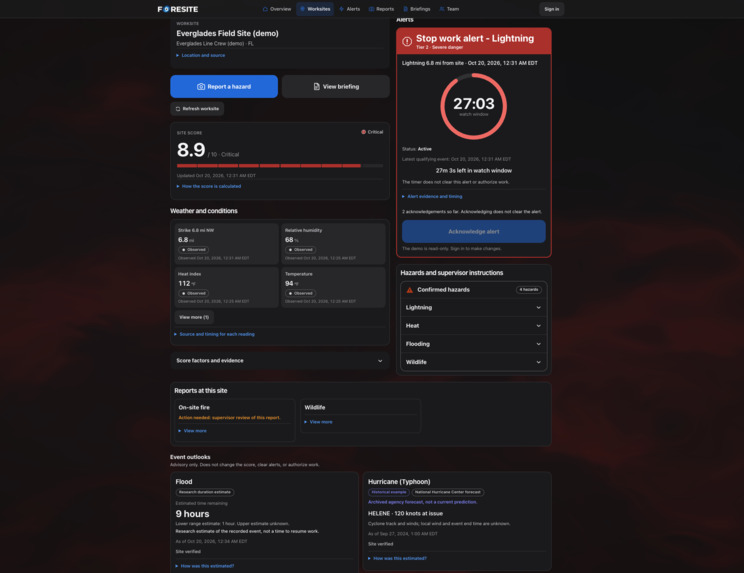Screen dimensions: 744x573
Task: Click the action needed supervisor review text
Action: [229, 418]
